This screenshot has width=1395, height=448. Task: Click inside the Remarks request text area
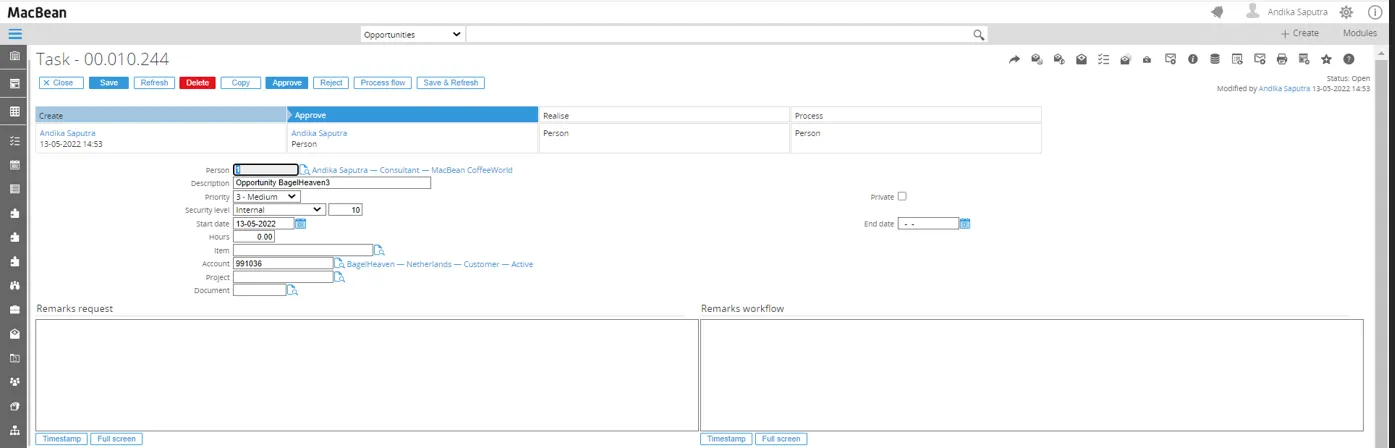click(x=366, y=374)
